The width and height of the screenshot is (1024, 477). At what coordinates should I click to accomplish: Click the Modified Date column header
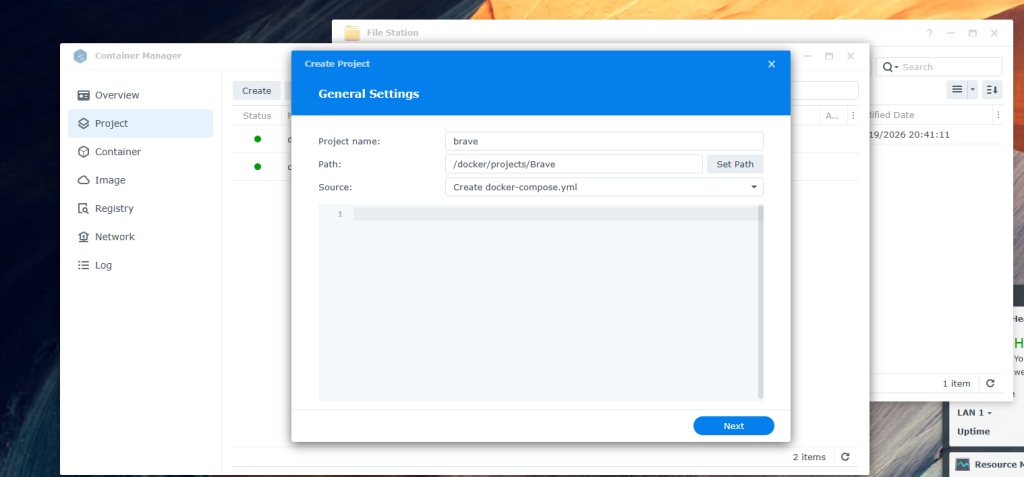tap(927, 115)
